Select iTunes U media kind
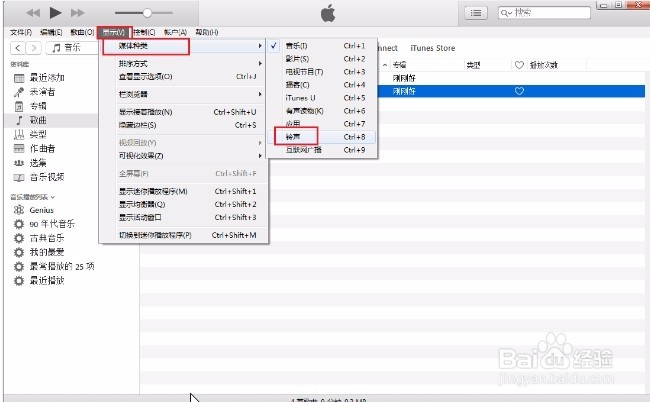 322,98
